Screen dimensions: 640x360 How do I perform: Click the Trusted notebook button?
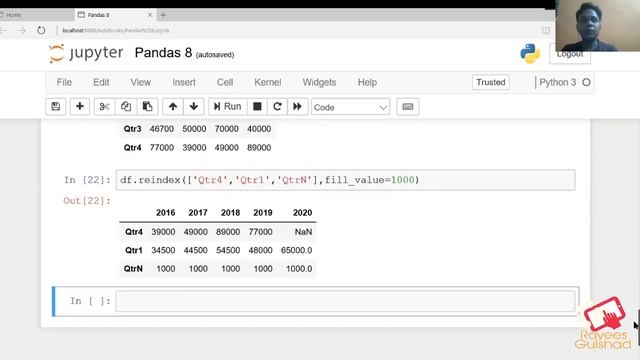click(491, 82)
